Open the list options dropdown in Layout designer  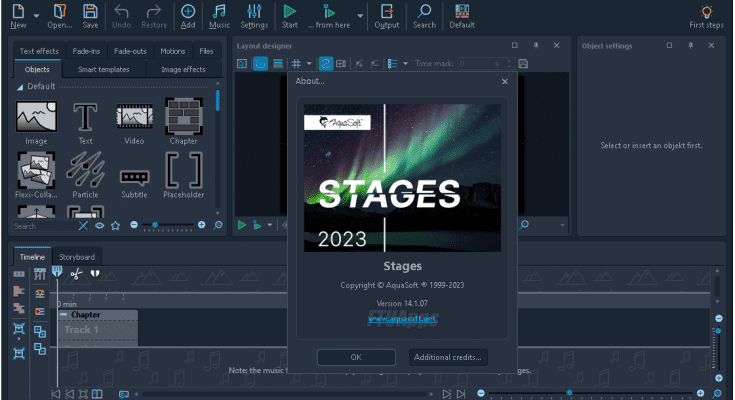(405, 63)
